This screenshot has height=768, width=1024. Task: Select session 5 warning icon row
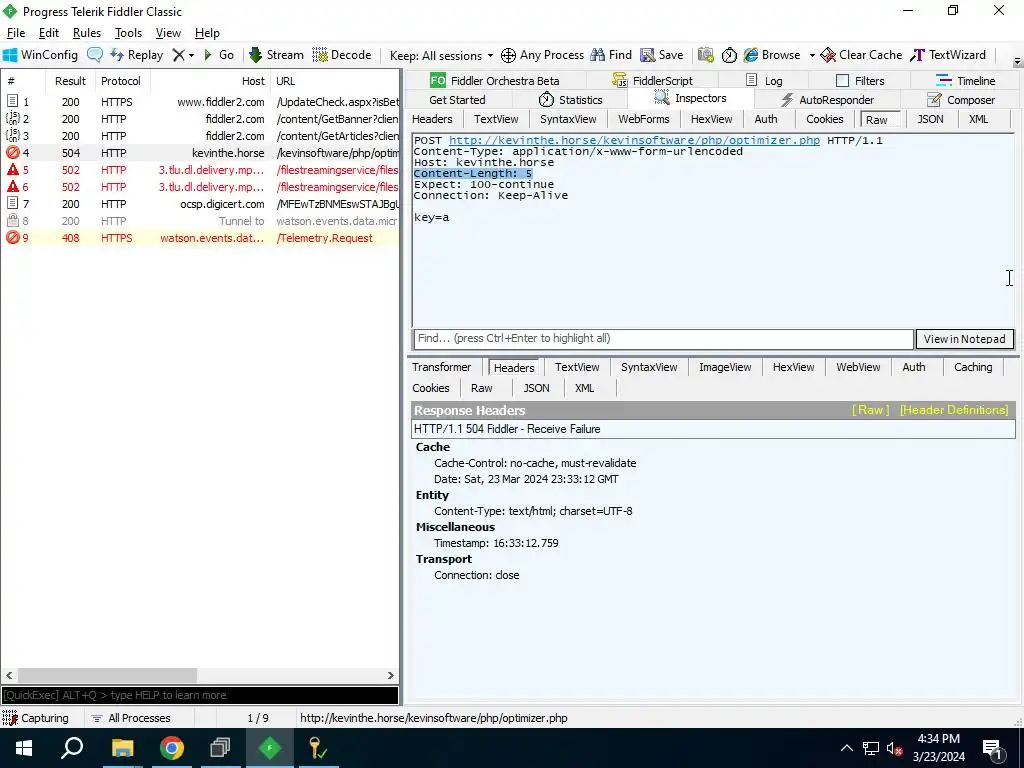point(12,170)
